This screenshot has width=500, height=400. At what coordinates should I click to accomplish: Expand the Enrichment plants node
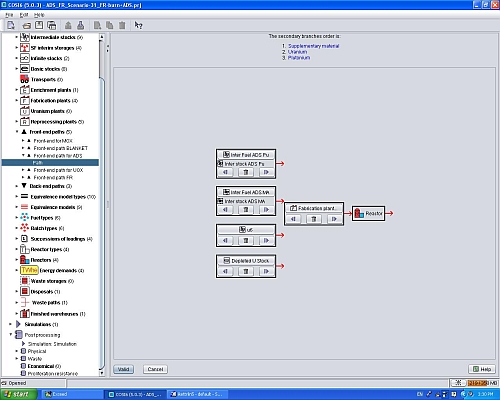point(17,90)
